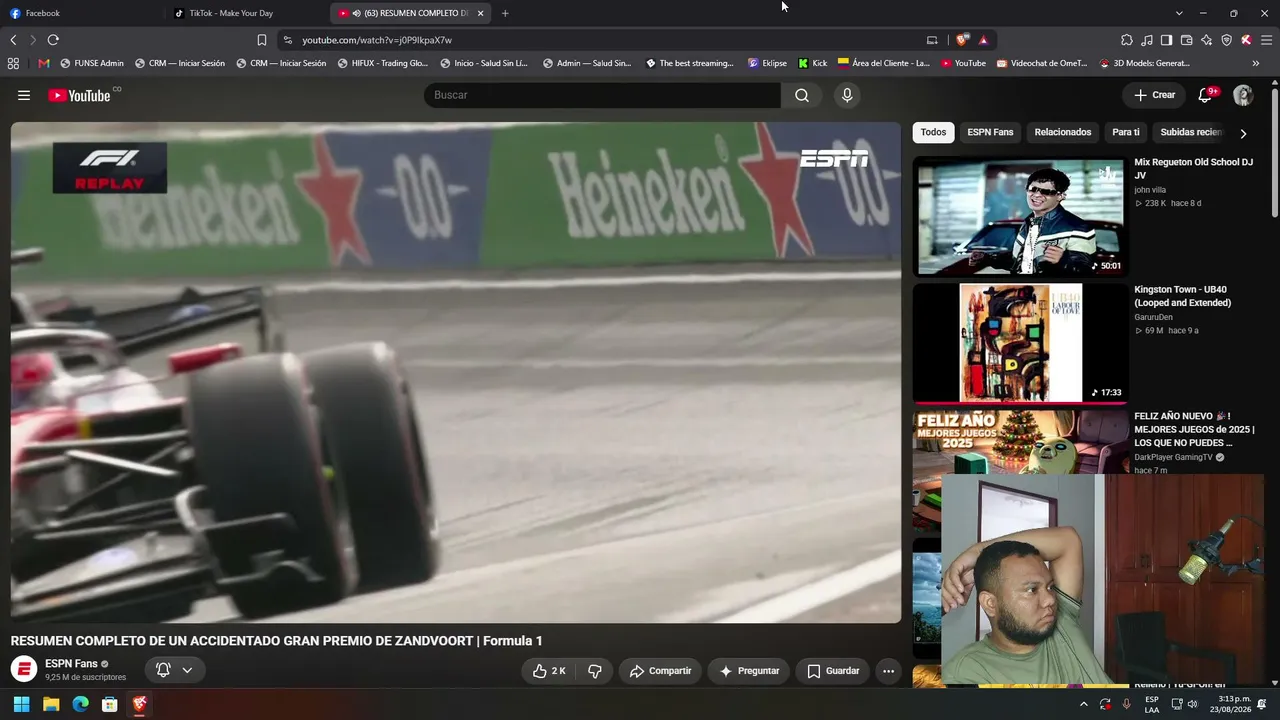Open the Windows Start menu

point(21,704)
